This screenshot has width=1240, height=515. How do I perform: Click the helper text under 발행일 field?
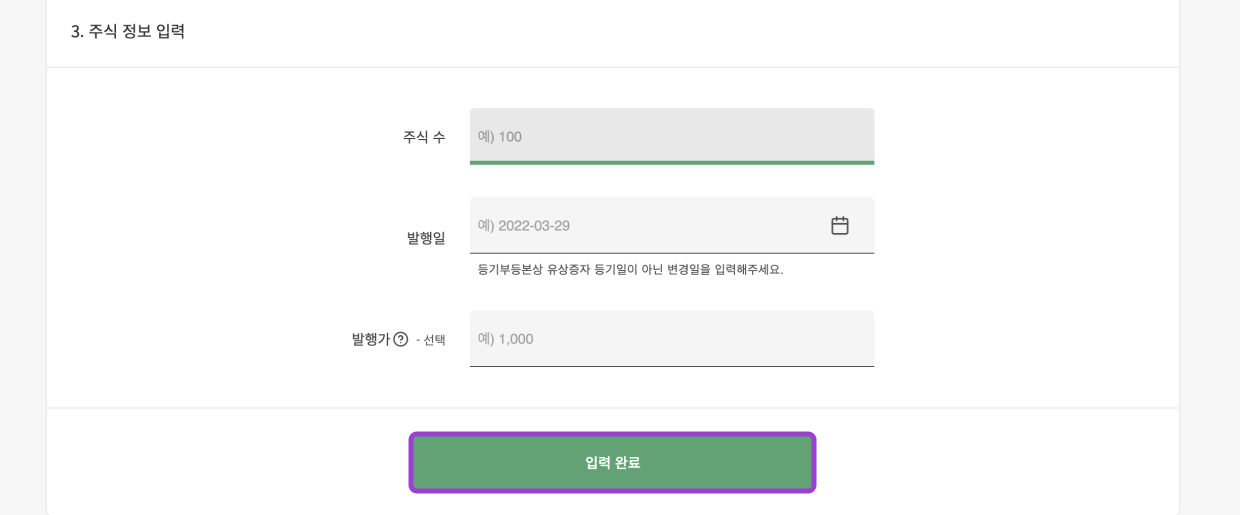pyautogui.click(x=630, y=270)
